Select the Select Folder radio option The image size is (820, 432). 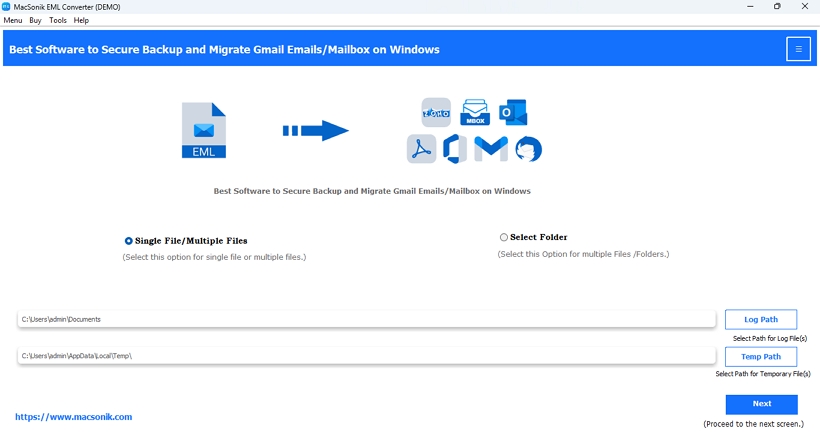coord(504,237)
